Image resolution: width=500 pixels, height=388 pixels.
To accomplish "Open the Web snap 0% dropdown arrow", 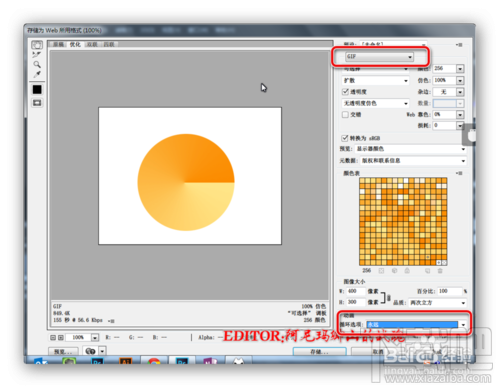I will click(460, 115).
